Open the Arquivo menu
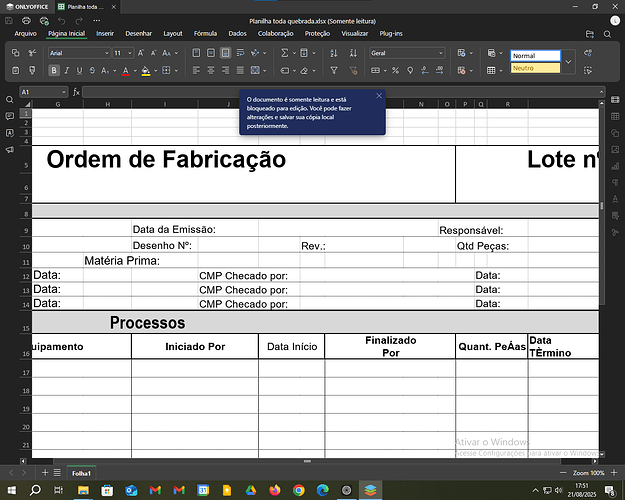The height and width of the screenshot is (500, 625). click(25, 33)
